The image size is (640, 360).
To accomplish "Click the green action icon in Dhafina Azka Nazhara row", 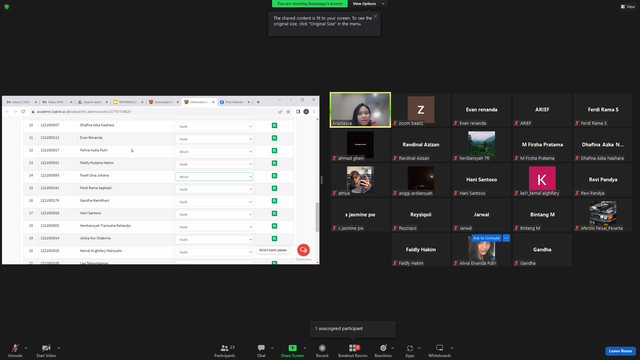I will click(x=274, y=125).
